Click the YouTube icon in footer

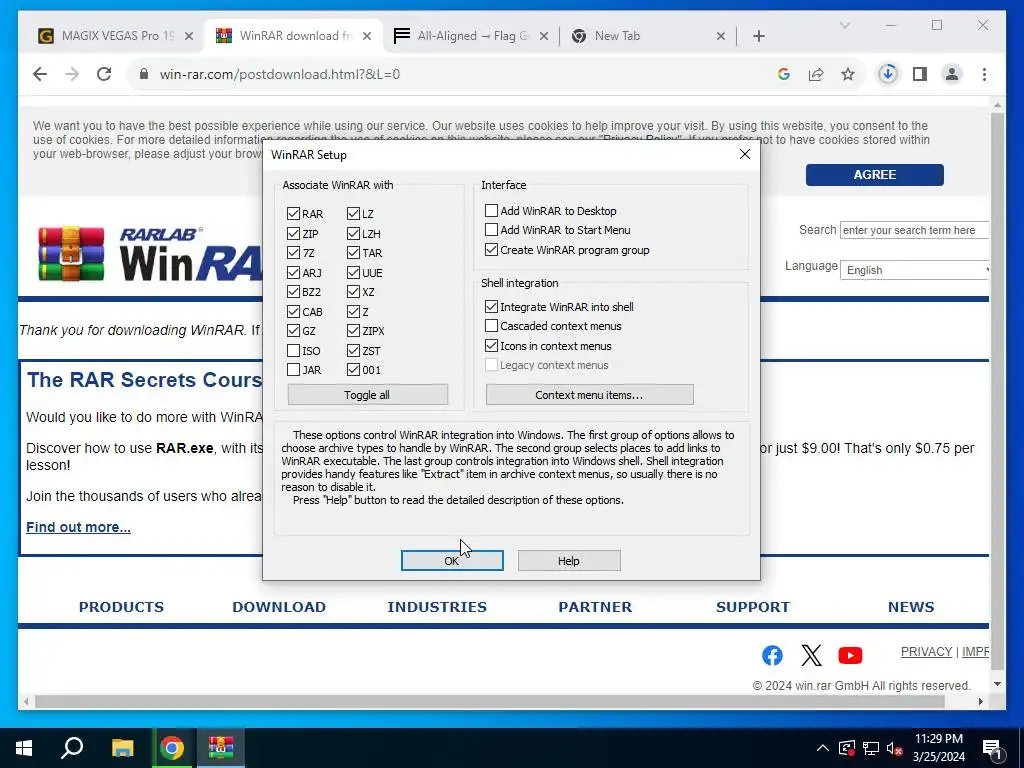pos(850,655)
